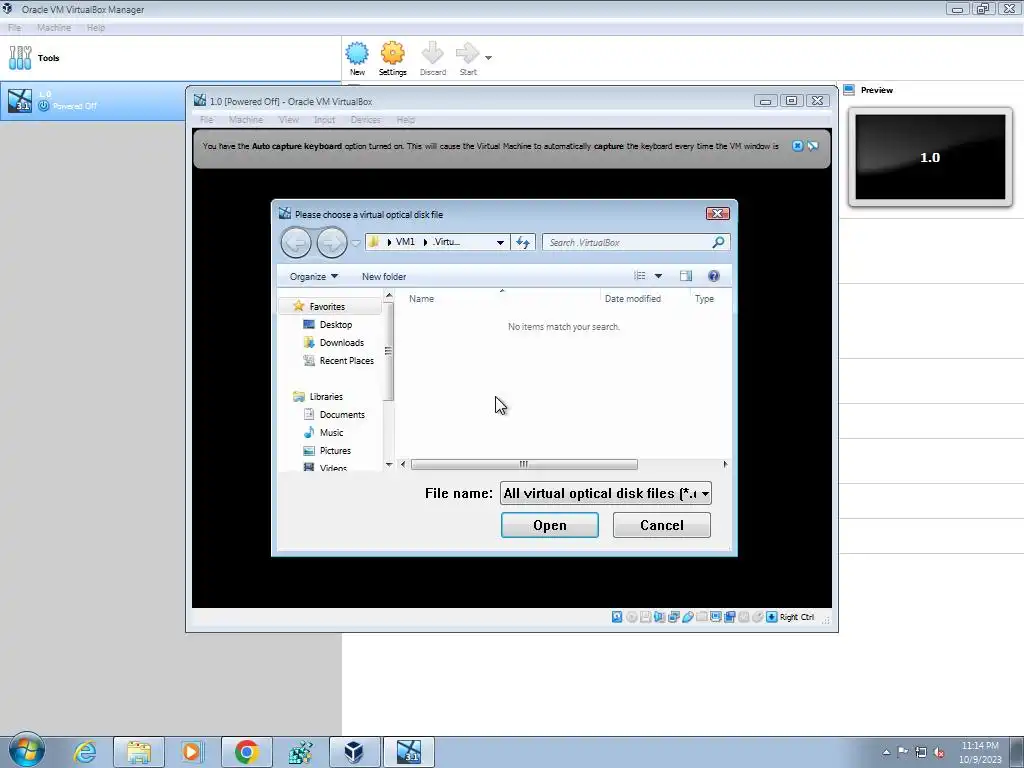The width and height of the screenshot is (1024, 768).
Task: Toggle the preview pane
Action: 686,276
